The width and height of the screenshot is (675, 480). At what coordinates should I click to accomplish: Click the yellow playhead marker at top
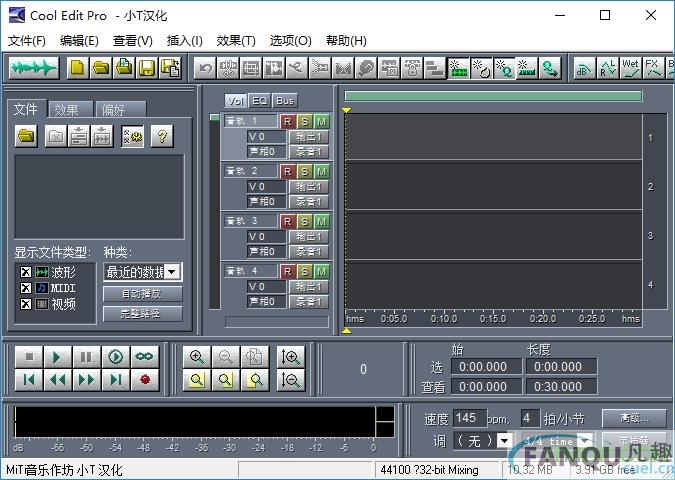[346, 110]
